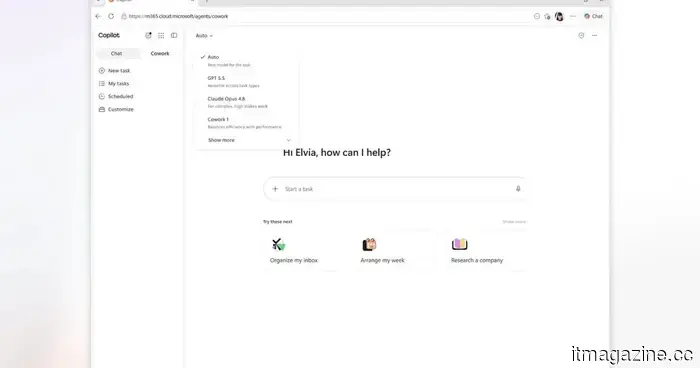The image size is (700, 368).
Task: Click the checkmark beside the Auto model
Action: 203,57
